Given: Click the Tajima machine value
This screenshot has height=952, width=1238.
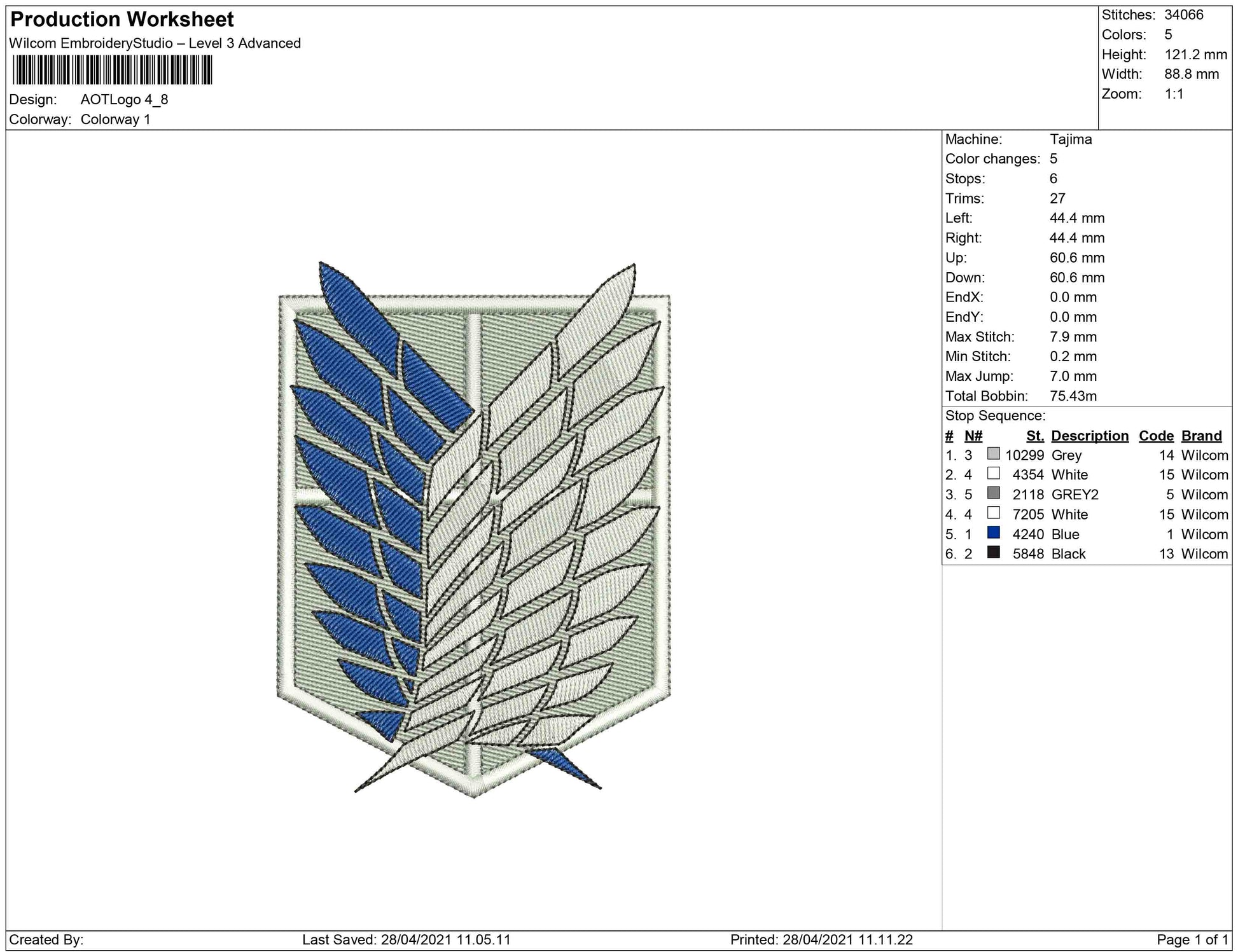Looking at the screenshot, I should coord(1071,139).
